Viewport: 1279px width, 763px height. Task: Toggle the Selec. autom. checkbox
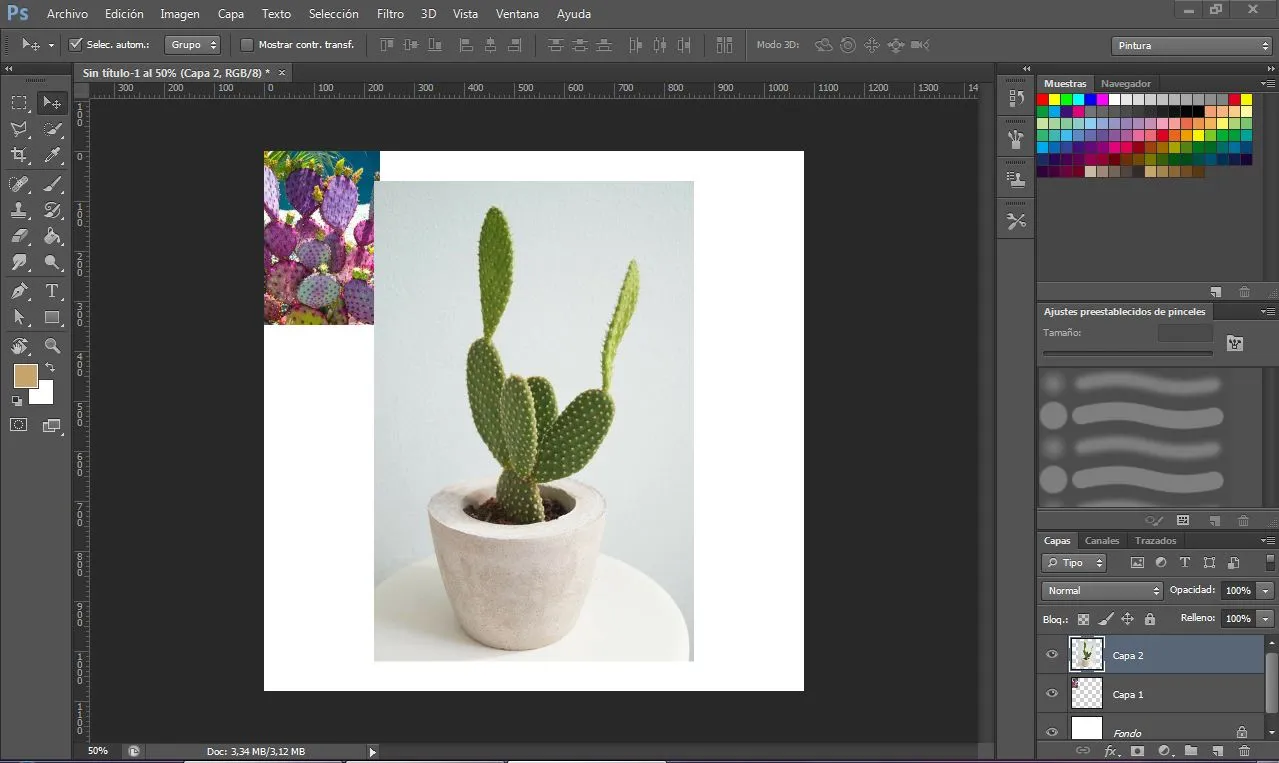click(x=75, y=44)
